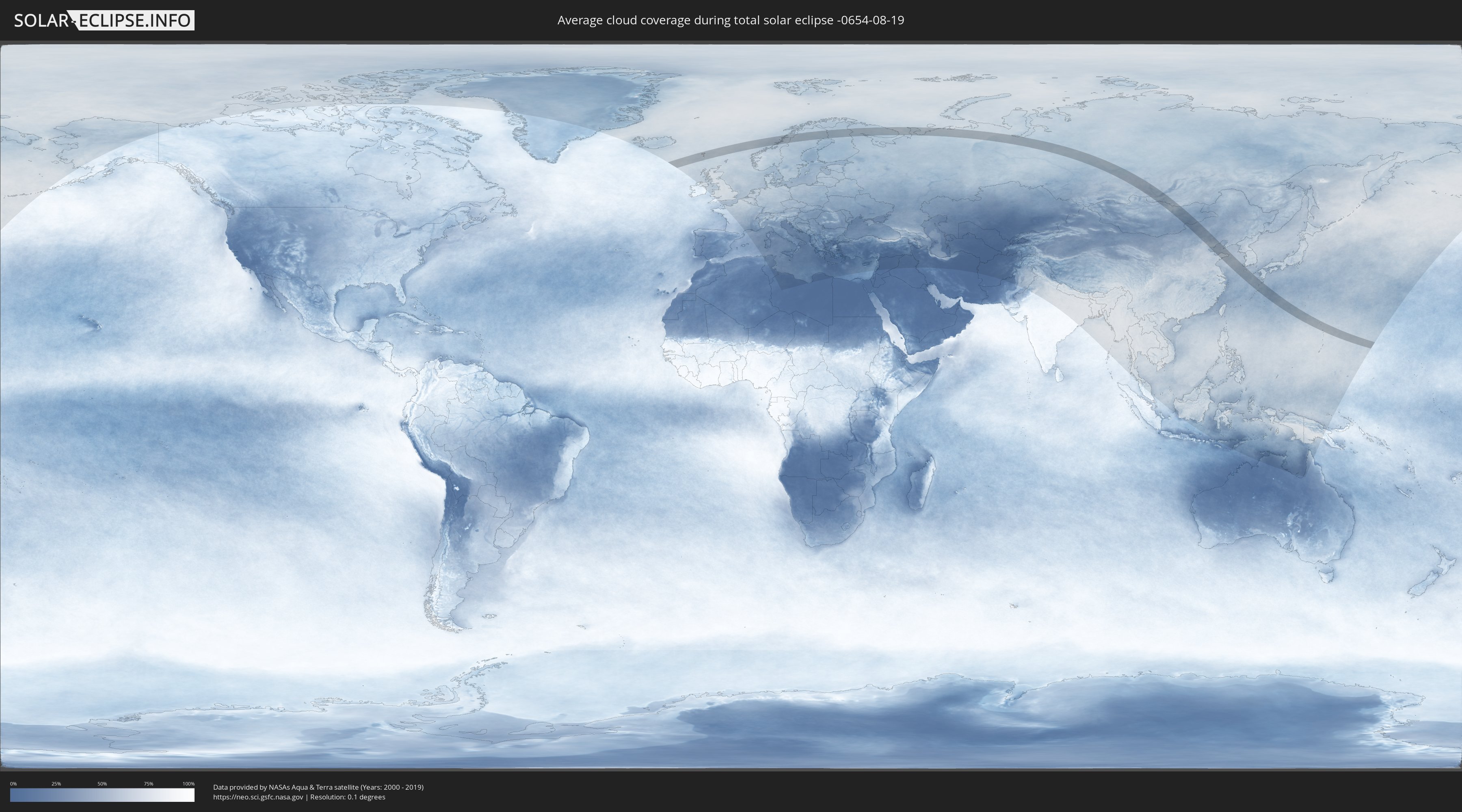The image size is (1462, 812).
Task: Open the neo.sci.gsfc.nasa.gov URL
Action: 258,797
